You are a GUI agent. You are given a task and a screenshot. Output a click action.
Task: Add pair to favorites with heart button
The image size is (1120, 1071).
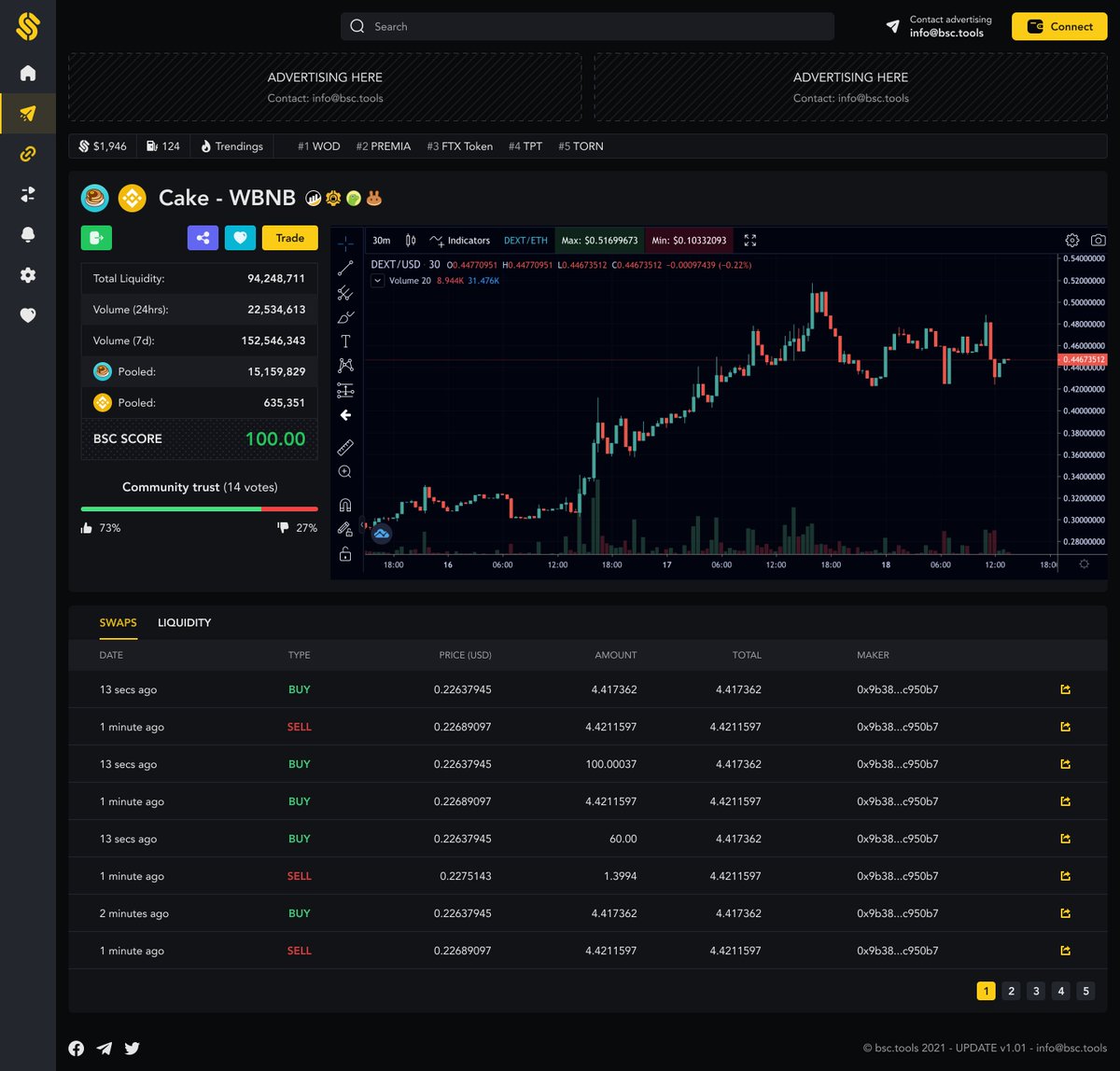[240, 238]
